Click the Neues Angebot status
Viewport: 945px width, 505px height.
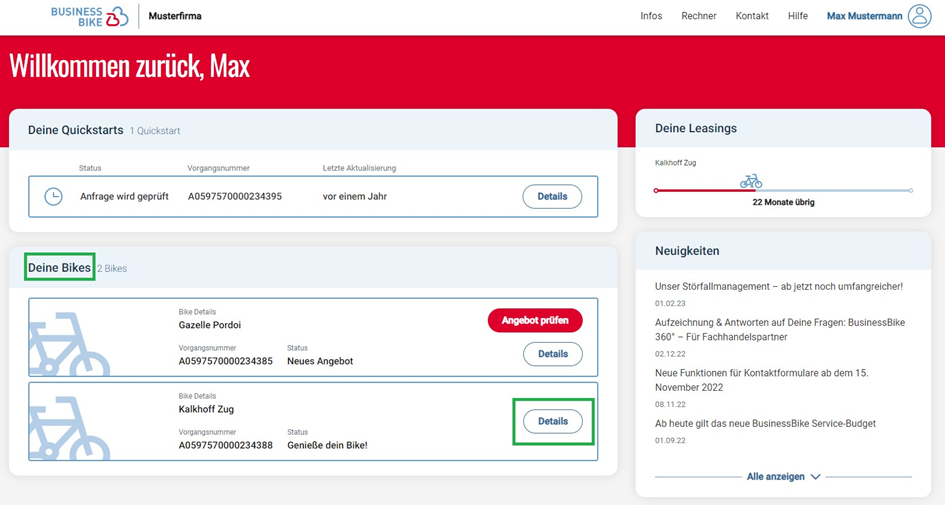(320, 362)
